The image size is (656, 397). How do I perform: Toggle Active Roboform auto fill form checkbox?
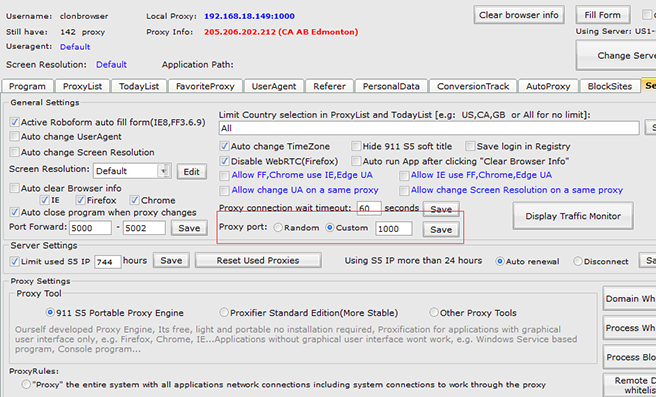tap(15, 122)
